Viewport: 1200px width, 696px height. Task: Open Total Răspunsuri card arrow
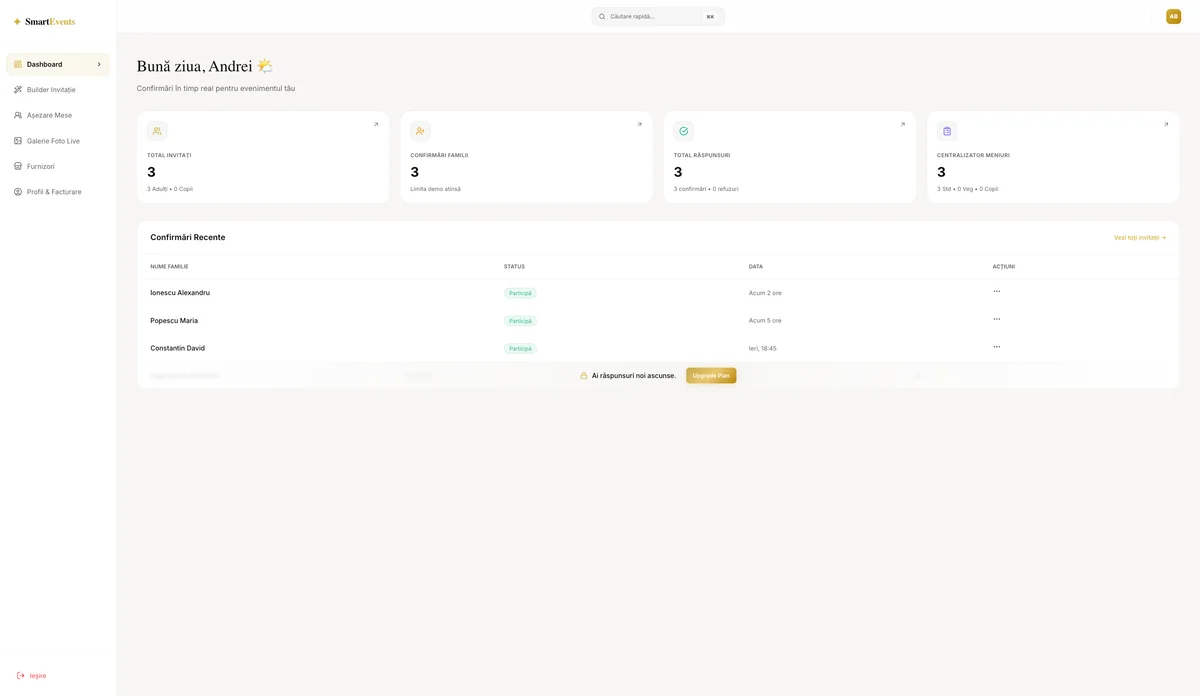pos(902,125)
